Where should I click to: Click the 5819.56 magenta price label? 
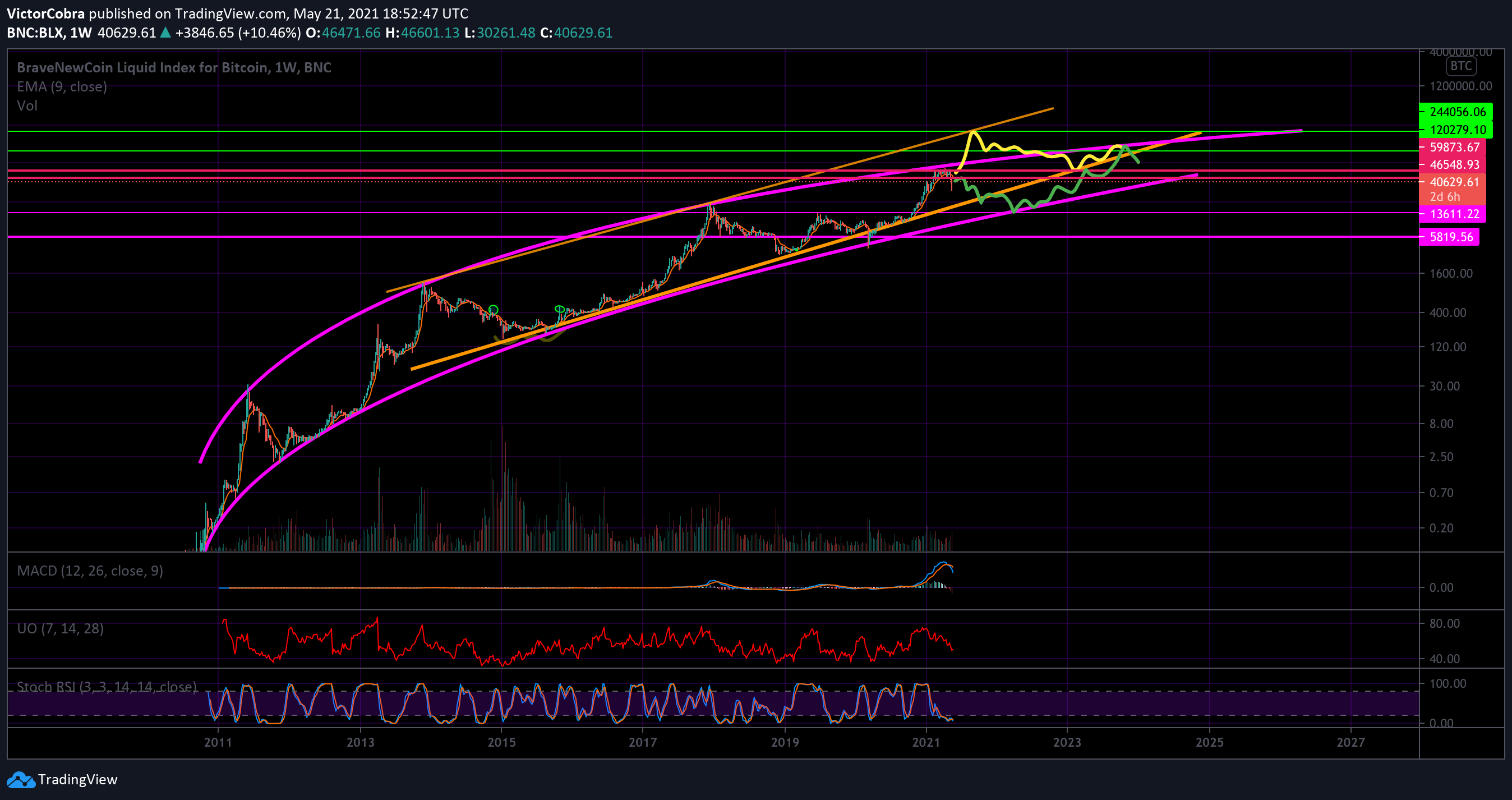(x=1450, y=237)
